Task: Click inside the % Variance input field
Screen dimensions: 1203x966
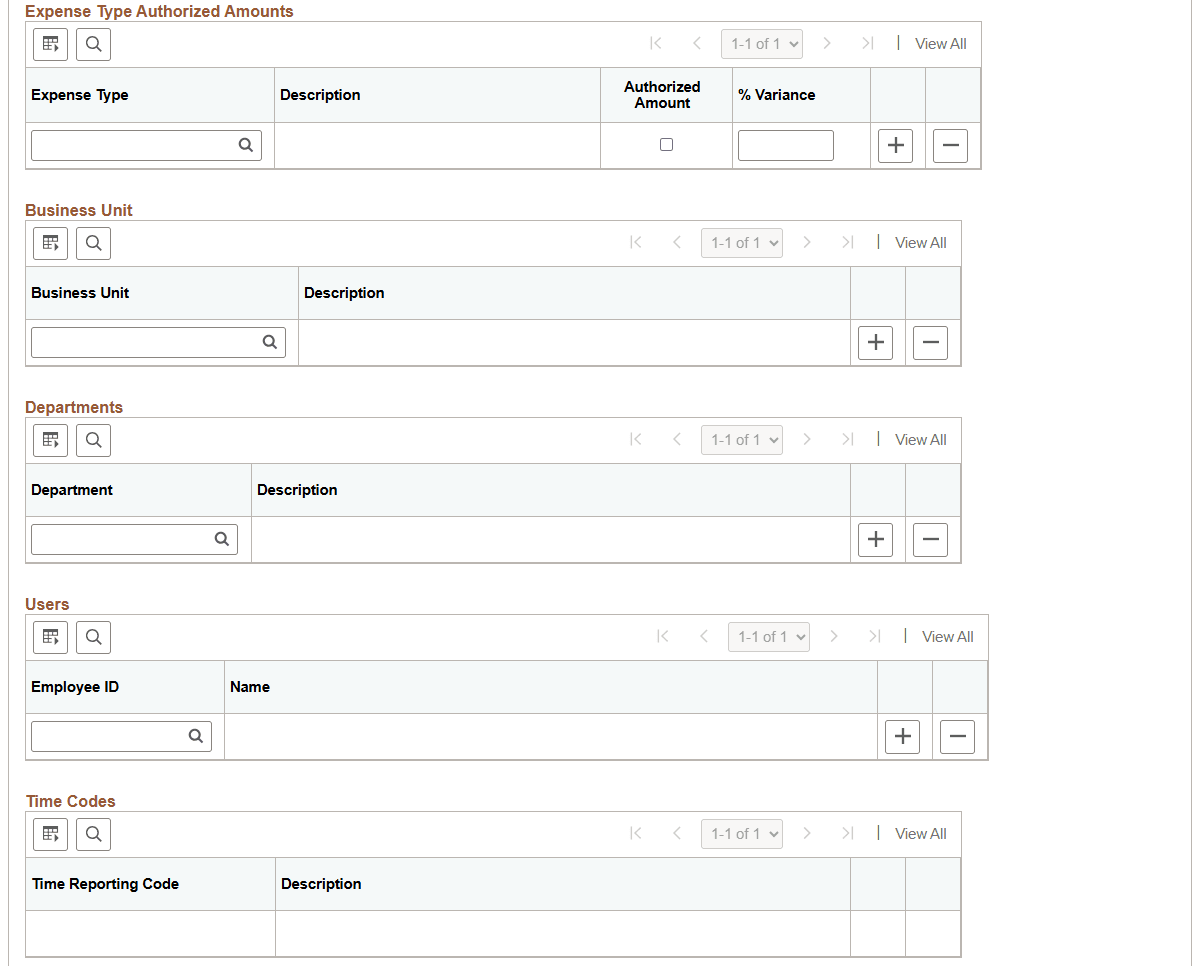Action: coord(785,145)
